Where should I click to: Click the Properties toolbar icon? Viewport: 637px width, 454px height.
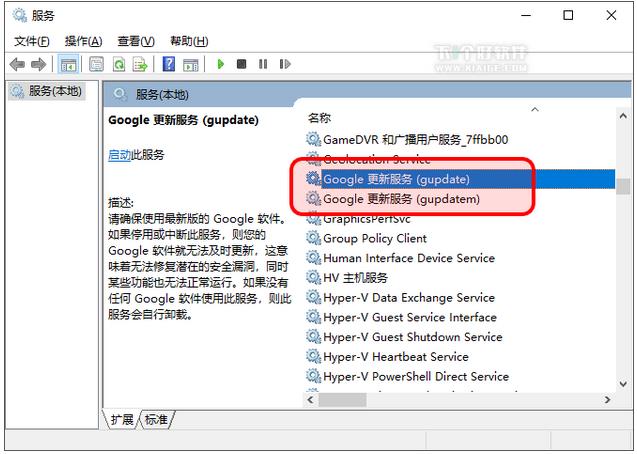tap(96, 64)
